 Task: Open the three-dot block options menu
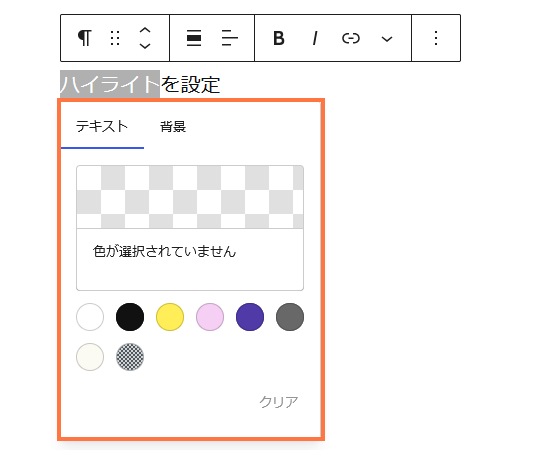click(436, 38)
